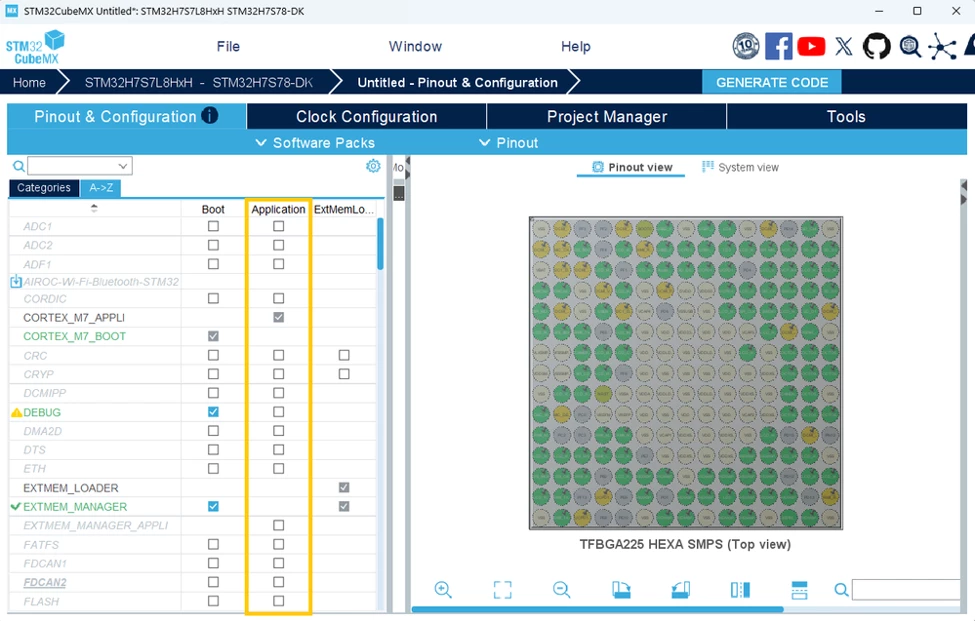Focus the pin search field
Viewport: 975px width, 621px height.
pyautogui.click(x=906, y=589)
